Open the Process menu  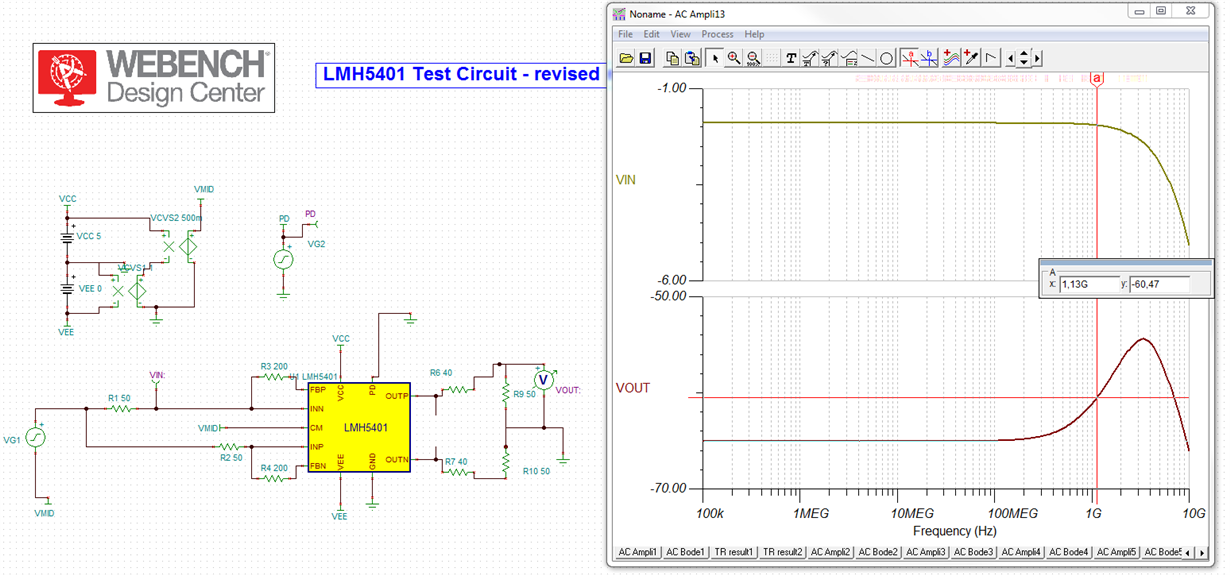717,34
